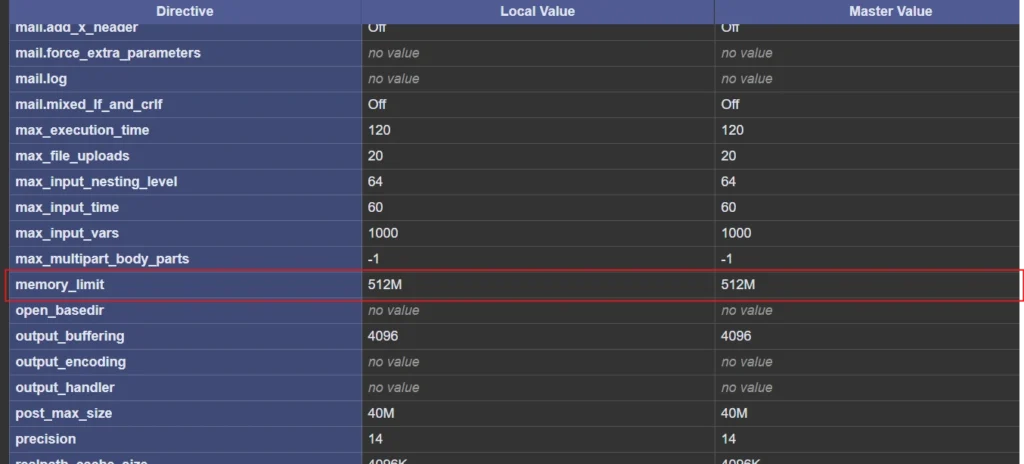Click output_buffering local value 4096

pyautogui.click(x=384, y=336)
